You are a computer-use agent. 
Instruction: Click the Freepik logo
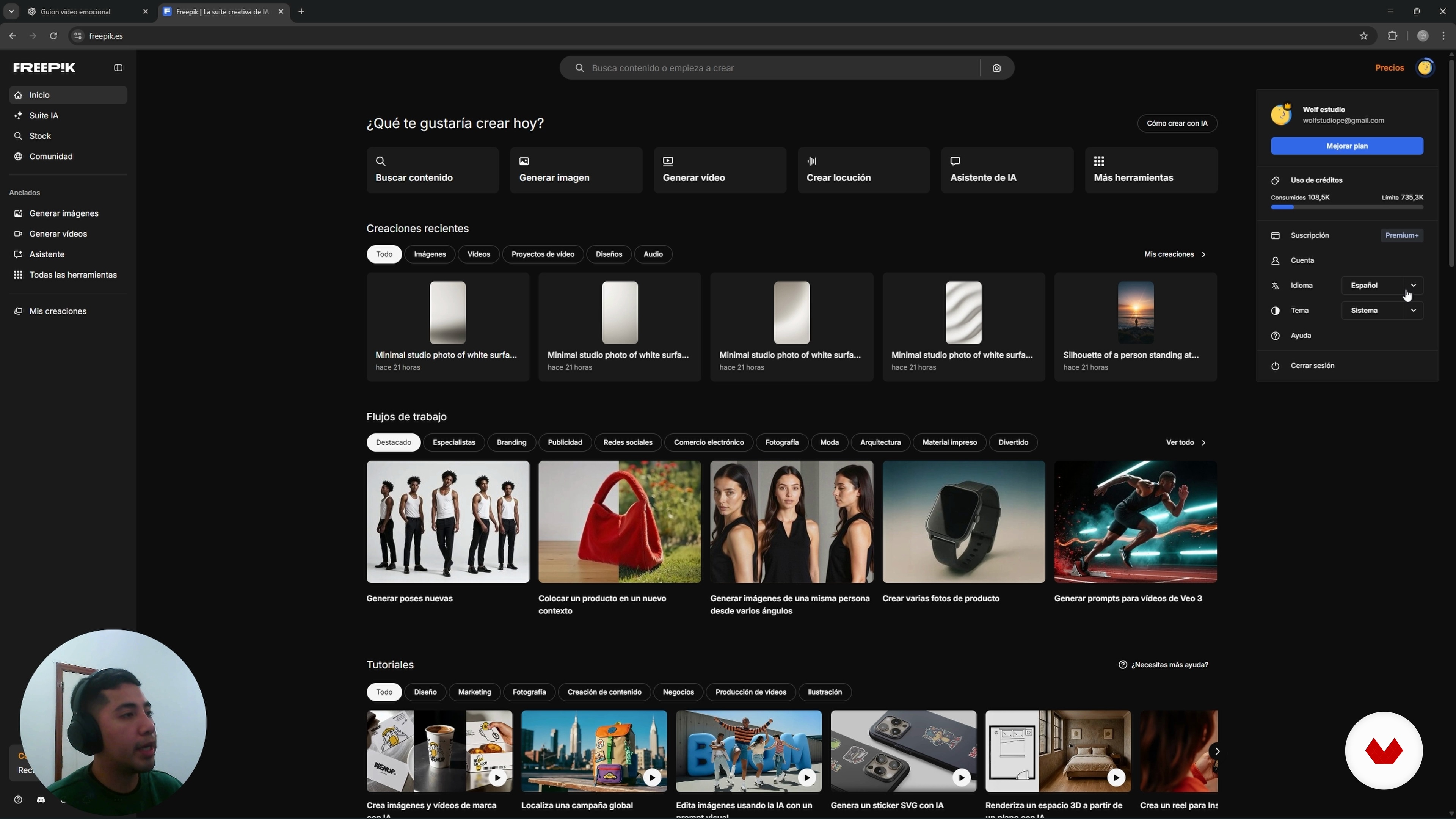[x=45, y=68]
